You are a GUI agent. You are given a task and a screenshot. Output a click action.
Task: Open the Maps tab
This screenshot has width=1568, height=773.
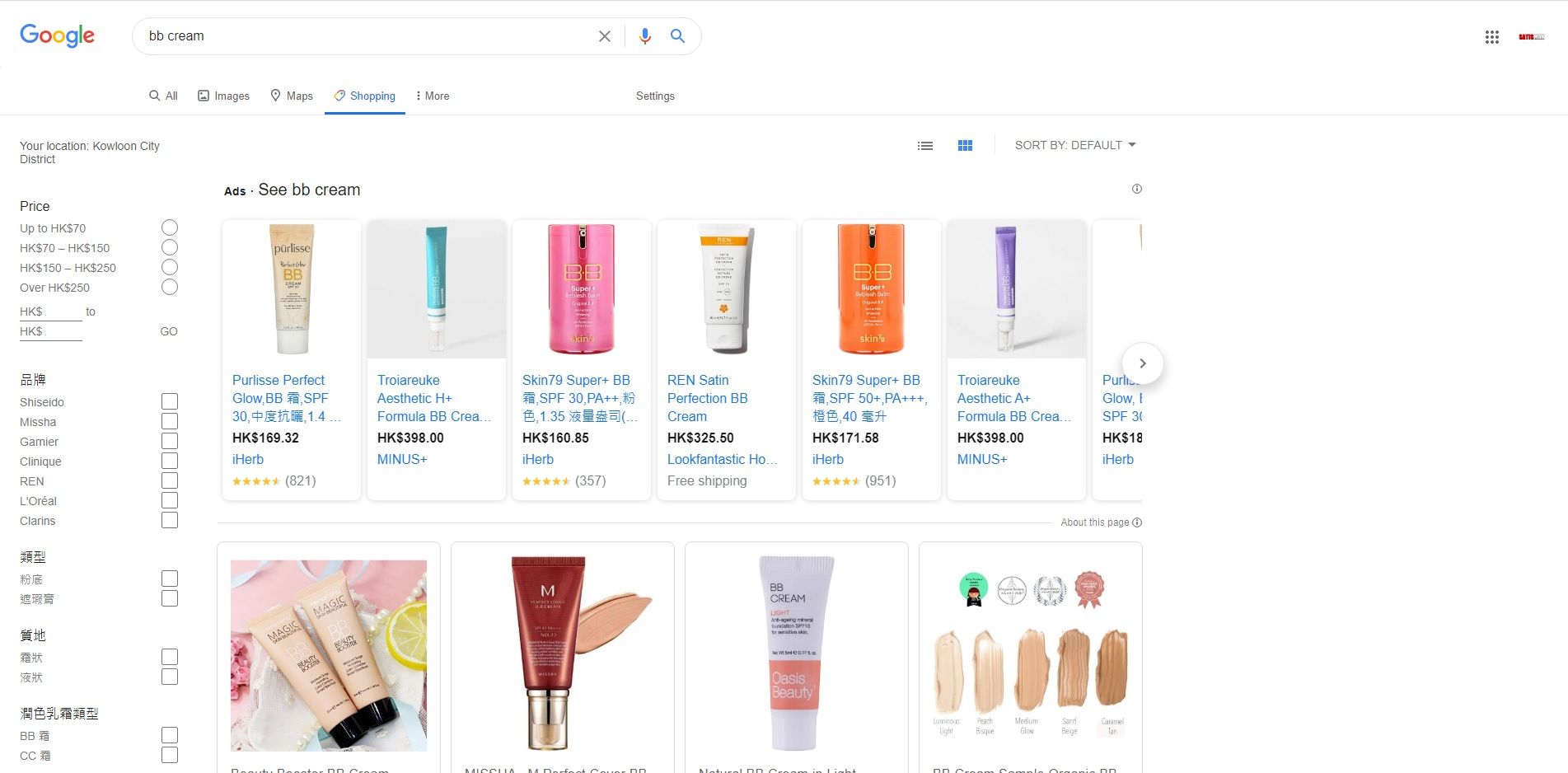292,96
